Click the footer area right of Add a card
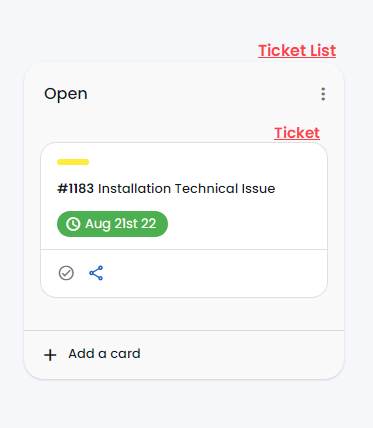The width and height of the screenshot is (373, 428). [240, 354]
